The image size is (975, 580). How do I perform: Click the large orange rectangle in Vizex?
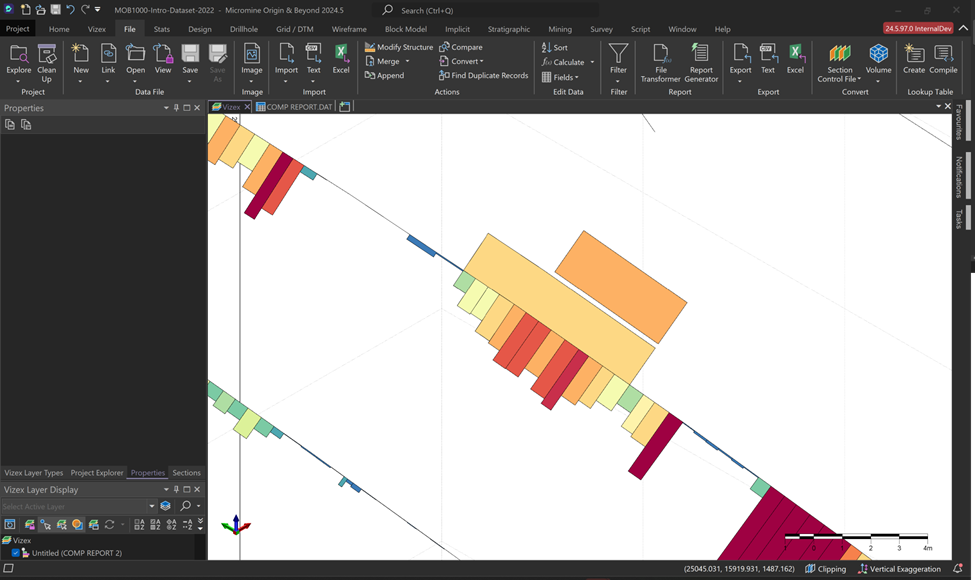(x=620, y=286)
